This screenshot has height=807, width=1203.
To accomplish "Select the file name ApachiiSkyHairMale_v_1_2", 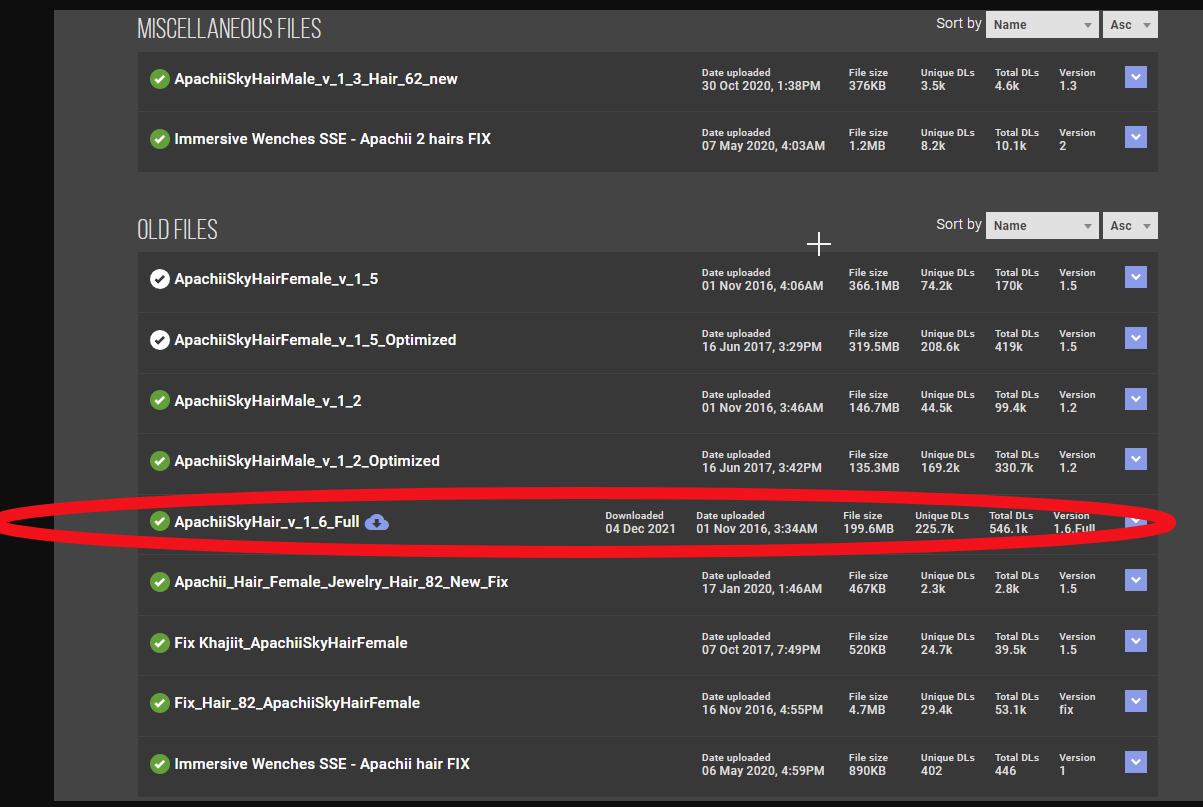I will 268,400.
